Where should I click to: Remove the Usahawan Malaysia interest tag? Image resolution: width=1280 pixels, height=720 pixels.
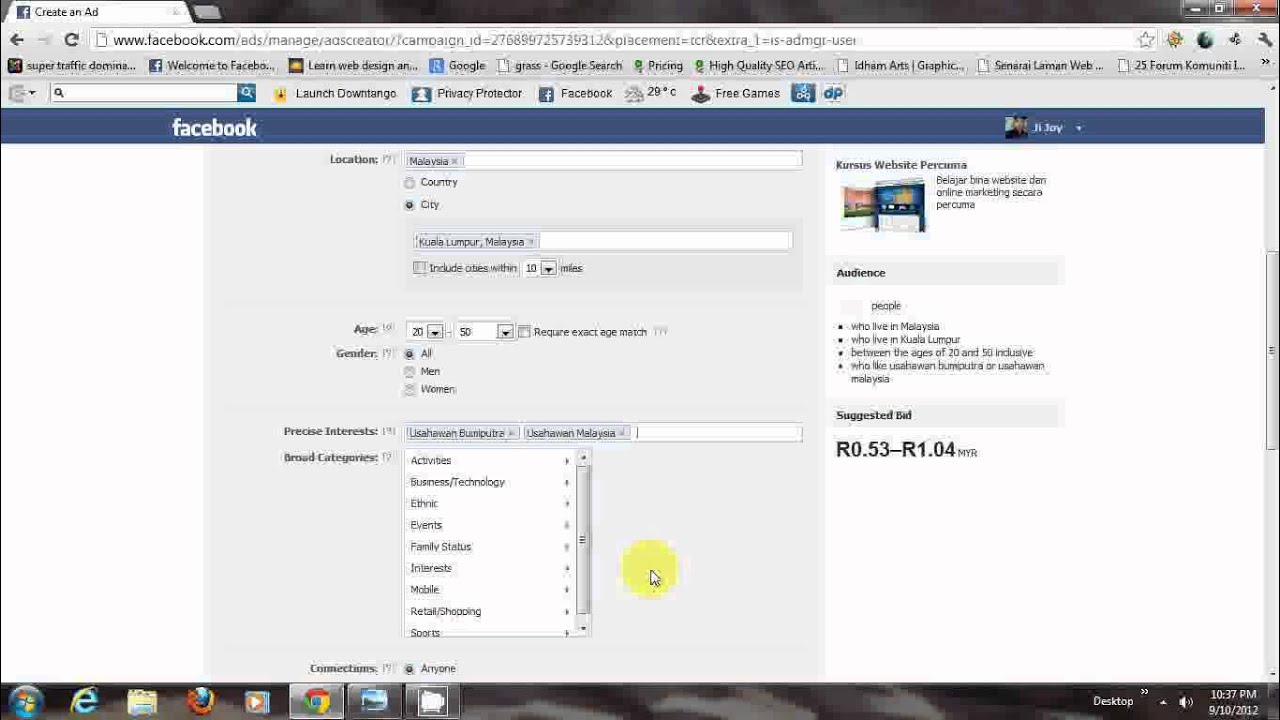[623, 433]
